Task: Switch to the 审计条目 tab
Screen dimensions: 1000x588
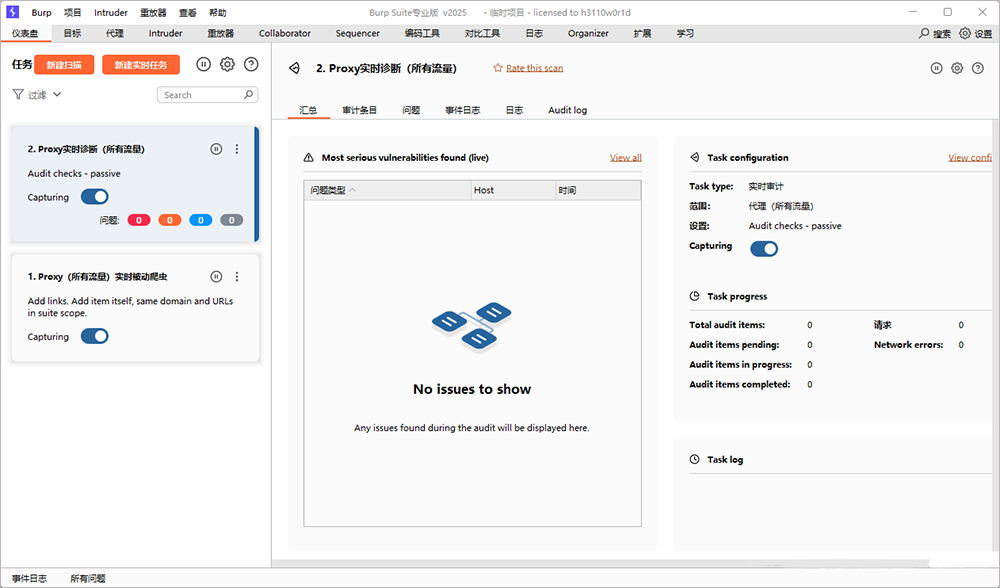Action: click(x=359, y=110)
